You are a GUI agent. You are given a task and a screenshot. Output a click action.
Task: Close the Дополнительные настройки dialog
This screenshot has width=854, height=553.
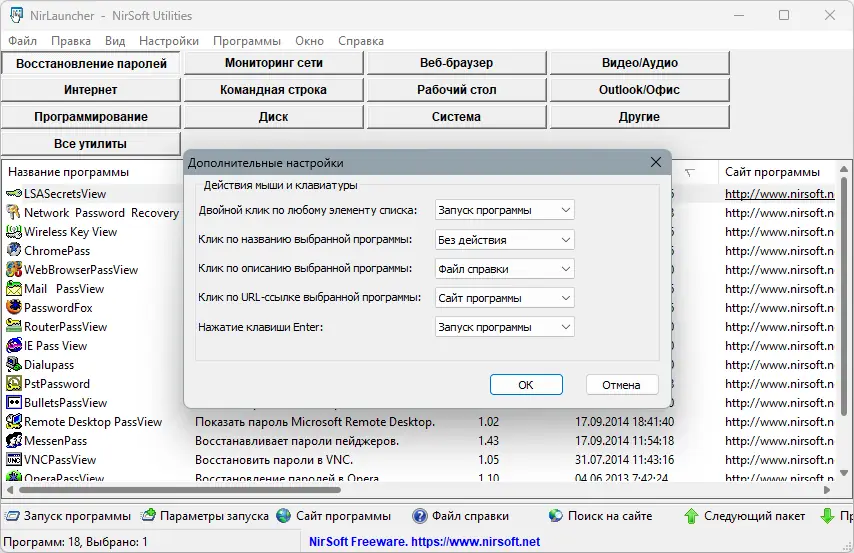click(x=656, y=162)
